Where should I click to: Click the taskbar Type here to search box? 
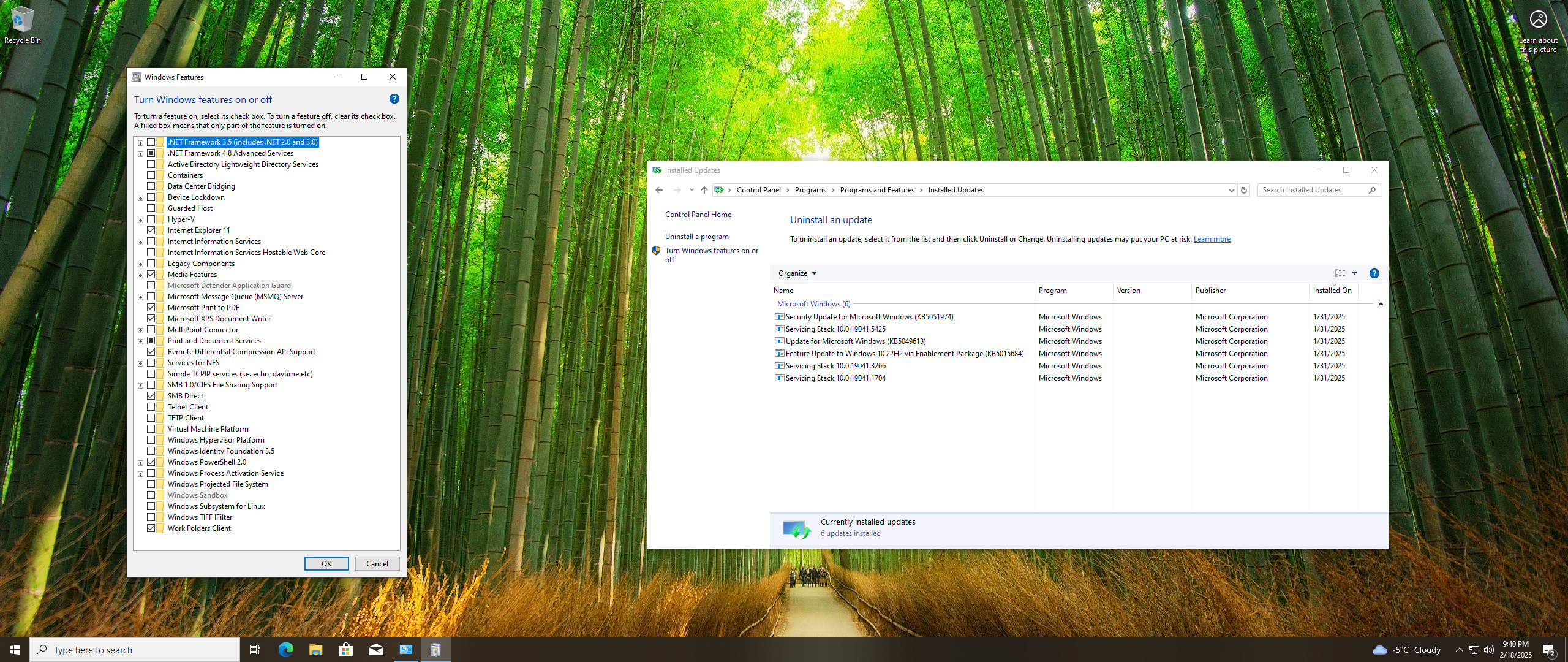tap(135, 650)
